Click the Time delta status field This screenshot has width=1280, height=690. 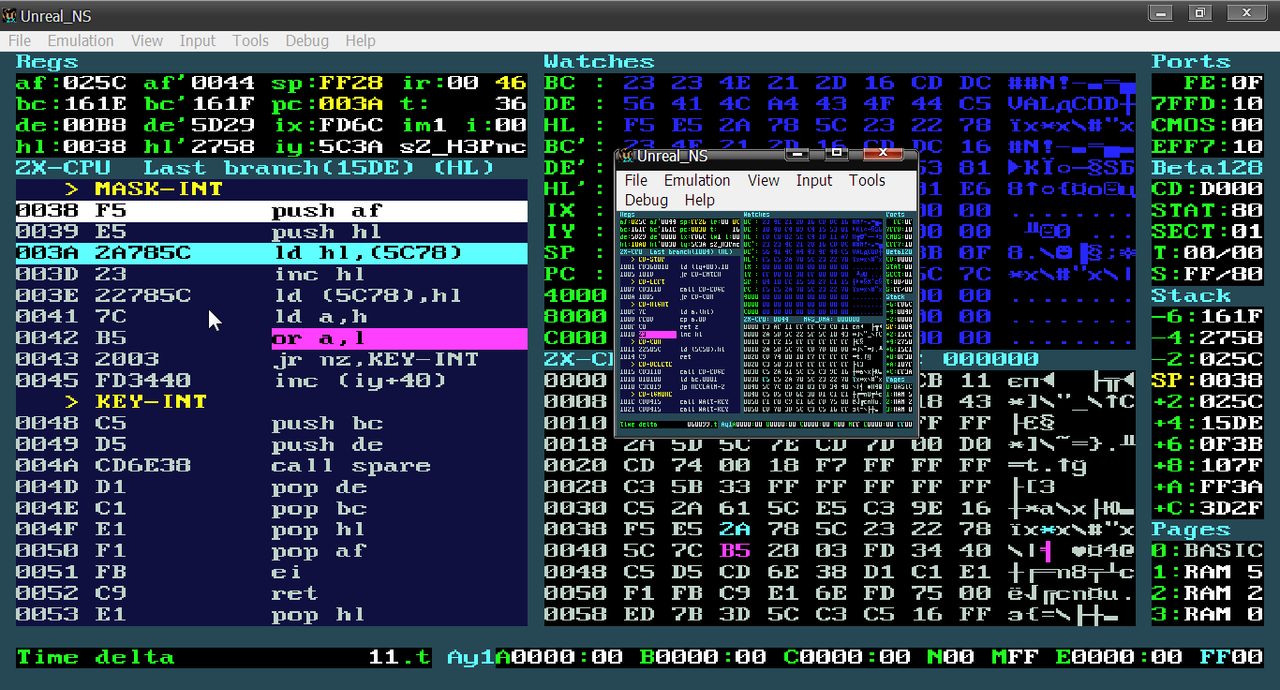[x=223, y=657]
